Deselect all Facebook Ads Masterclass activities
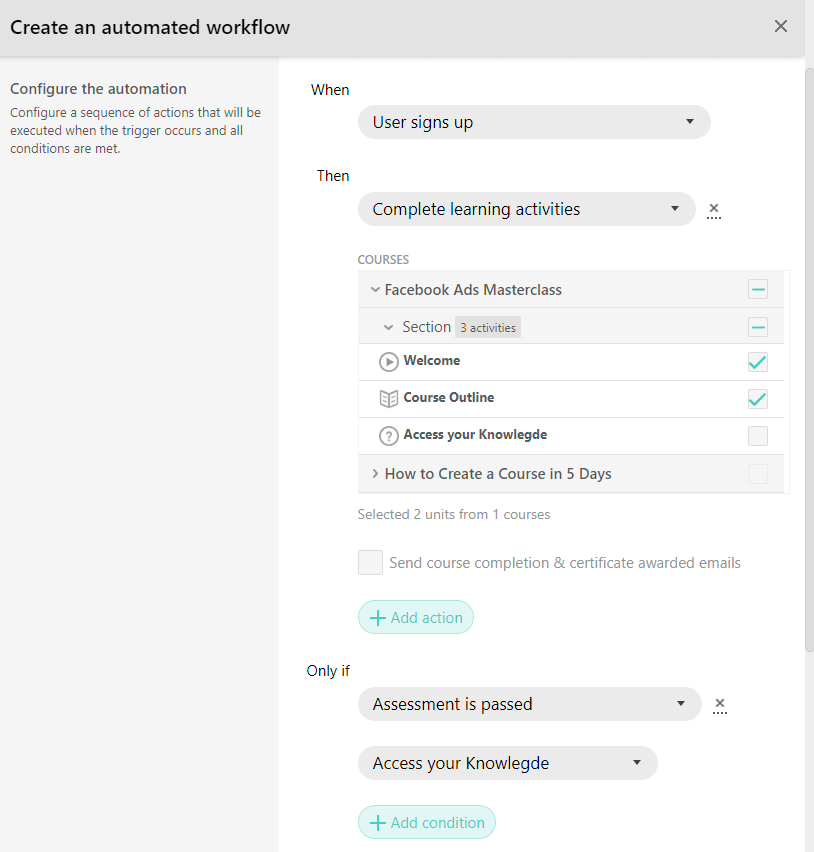This screenshot has height=852, width=814. coord(758,290)
